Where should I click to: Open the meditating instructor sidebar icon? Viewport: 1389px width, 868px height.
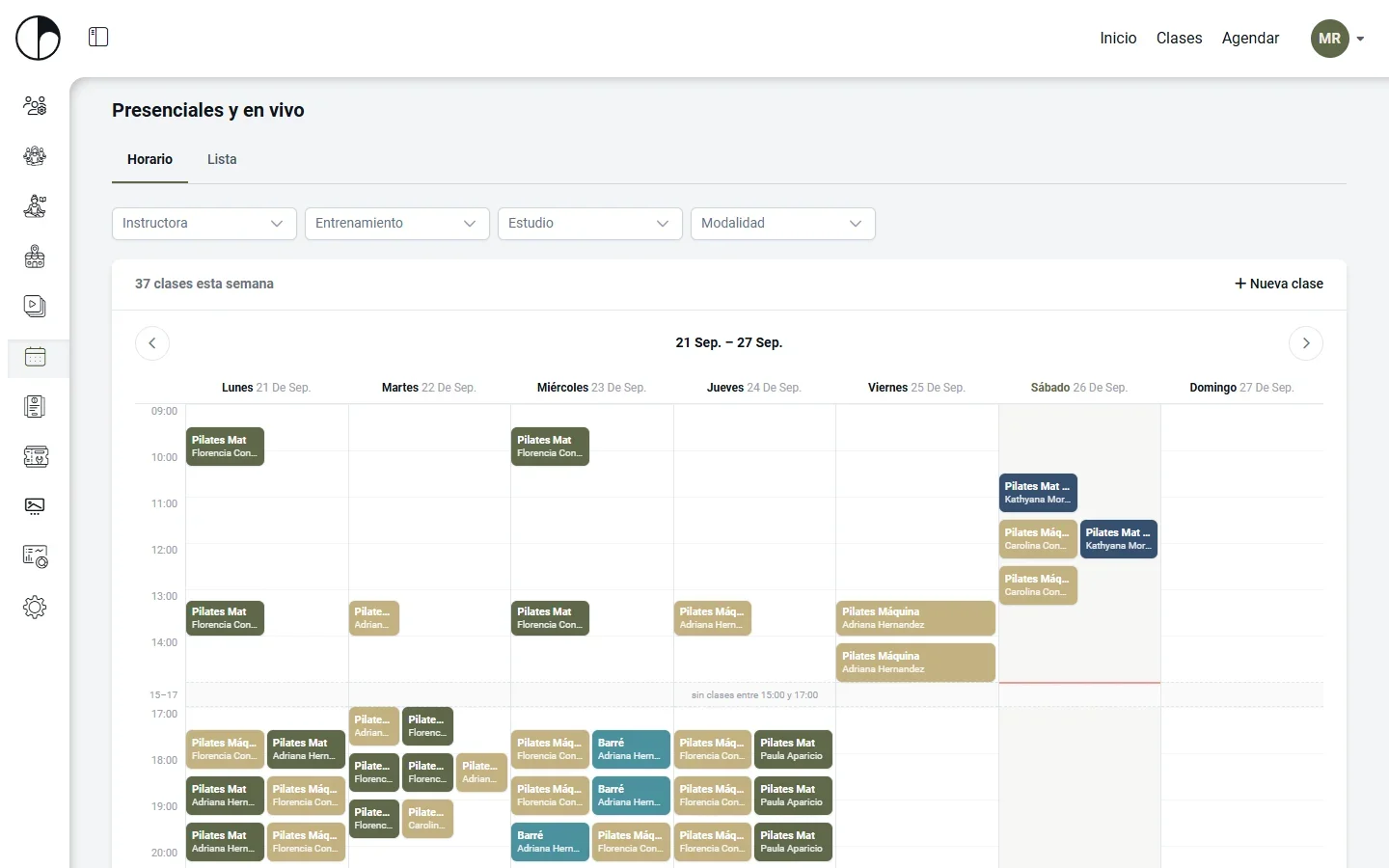pos(35,206)
